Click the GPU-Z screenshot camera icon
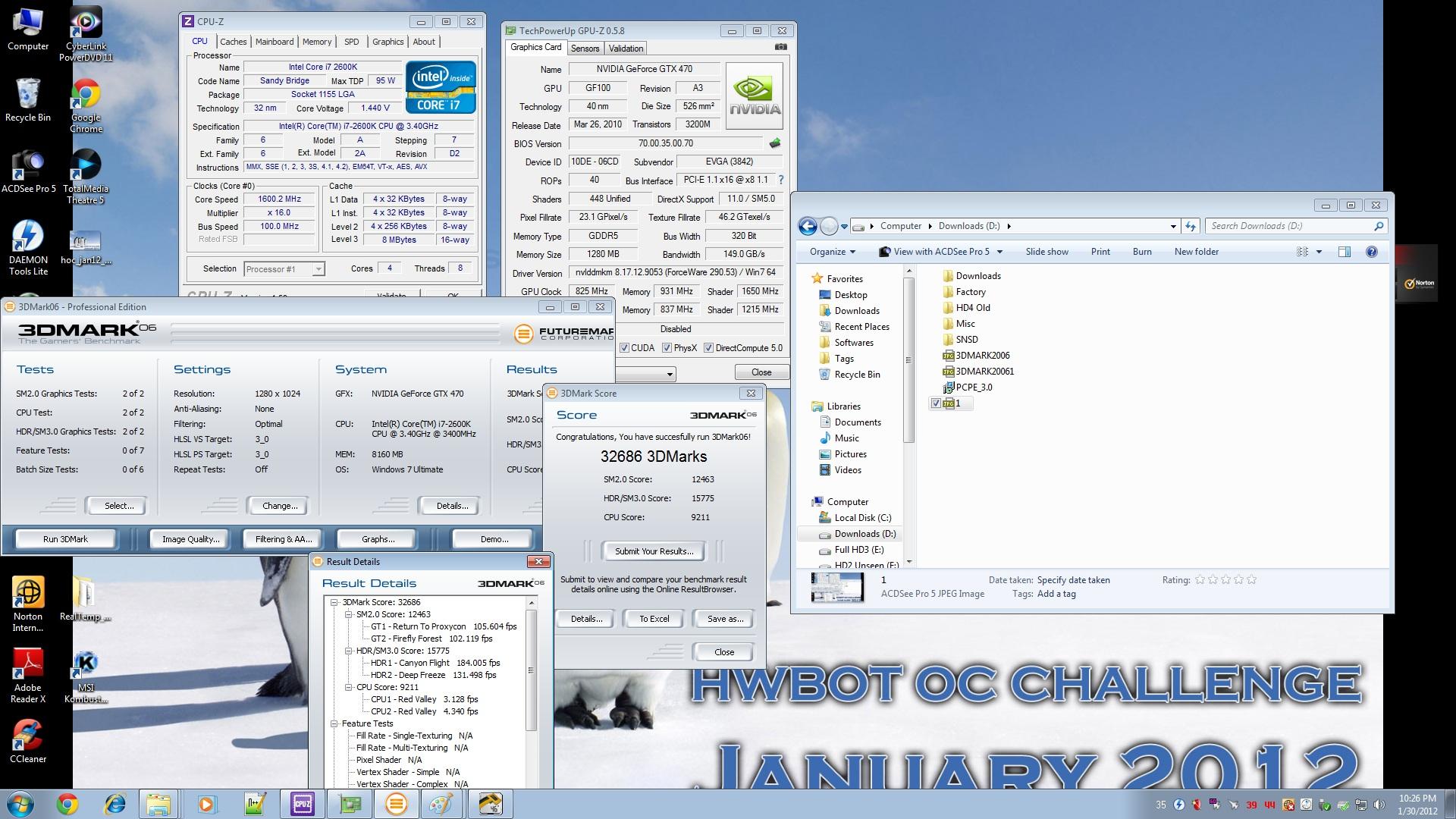Viewport: 1456px width, 819px height. point(780,47)
